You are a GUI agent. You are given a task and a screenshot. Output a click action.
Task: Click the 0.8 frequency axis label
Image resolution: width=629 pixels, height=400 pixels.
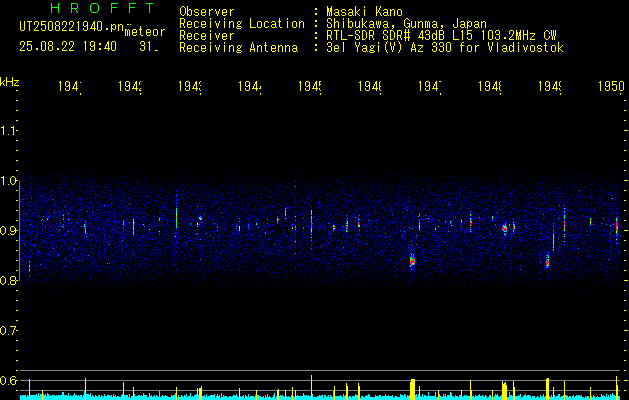click(x=8, y=280)
